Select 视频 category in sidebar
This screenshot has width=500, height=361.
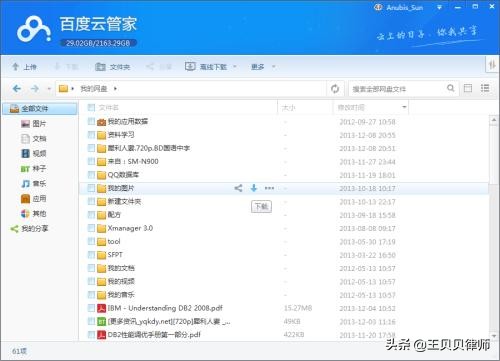[x=34, y=154]
